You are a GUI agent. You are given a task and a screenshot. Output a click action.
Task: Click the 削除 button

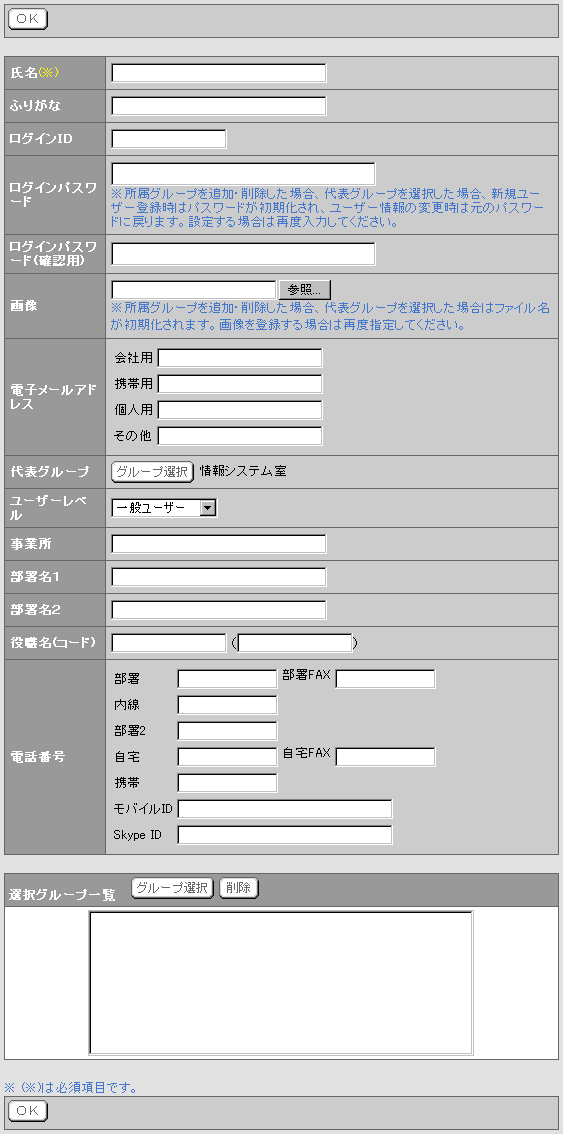tap(238, 888)
